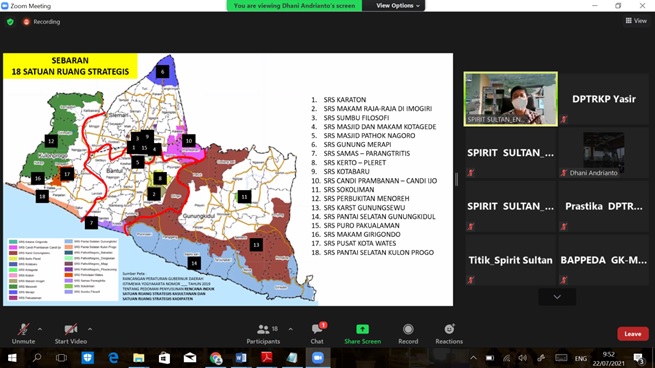Screen dimensions: 655x368
Task: Click muted mic icon on BAPPEDA GK-M tile
Action: (x=564, y=280)
